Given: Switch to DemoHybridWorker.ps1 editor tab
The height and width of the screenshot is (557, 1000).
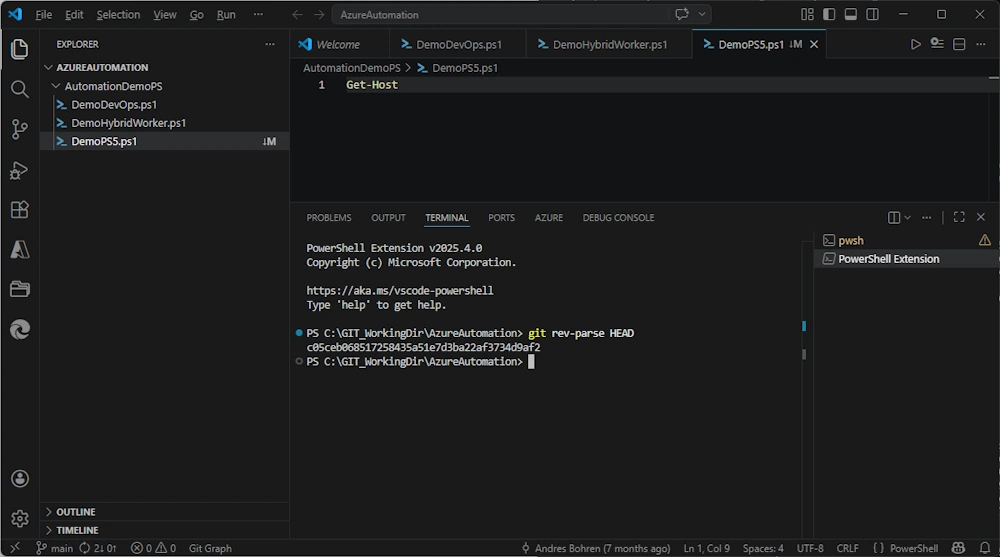Looking at the screenshot, I should coord(609,45).
